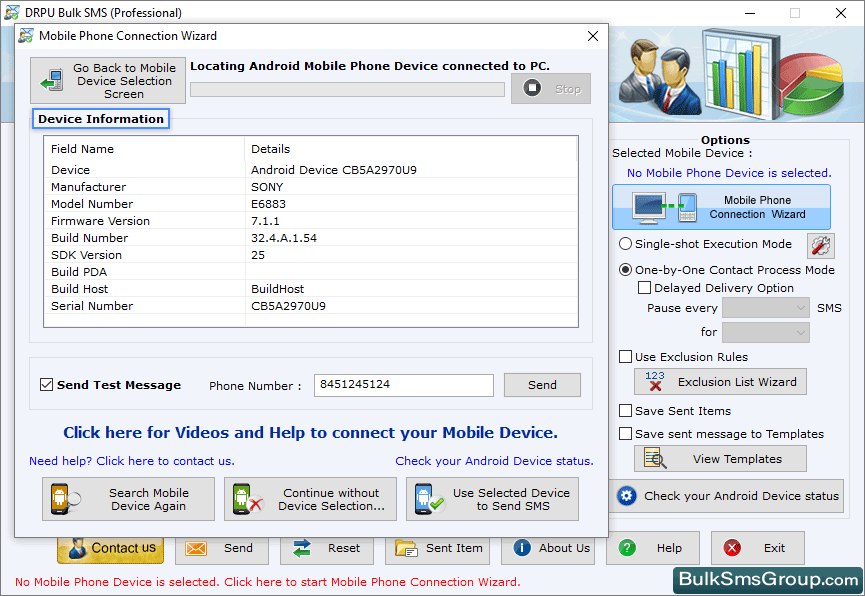Enable the Delayed Delivery Option checkbox
This screenshot has height=596, width=865.
(644, 288)
